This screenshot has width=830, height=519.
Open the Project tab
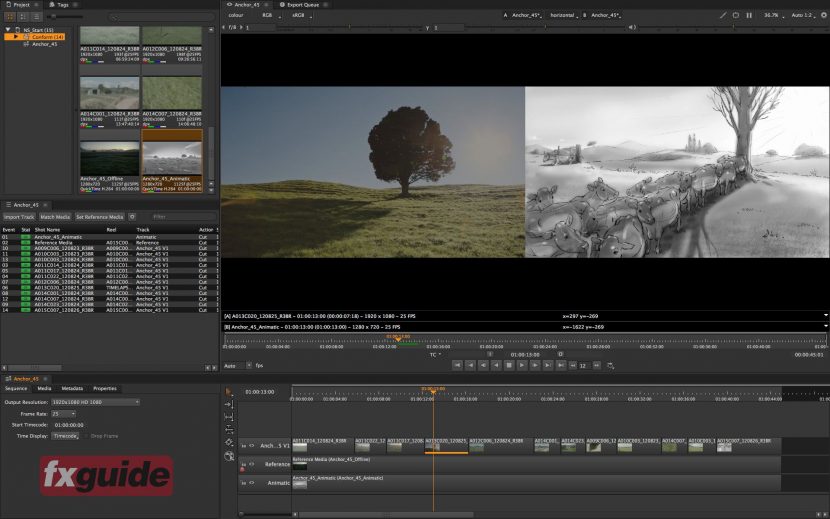[21, 4]
